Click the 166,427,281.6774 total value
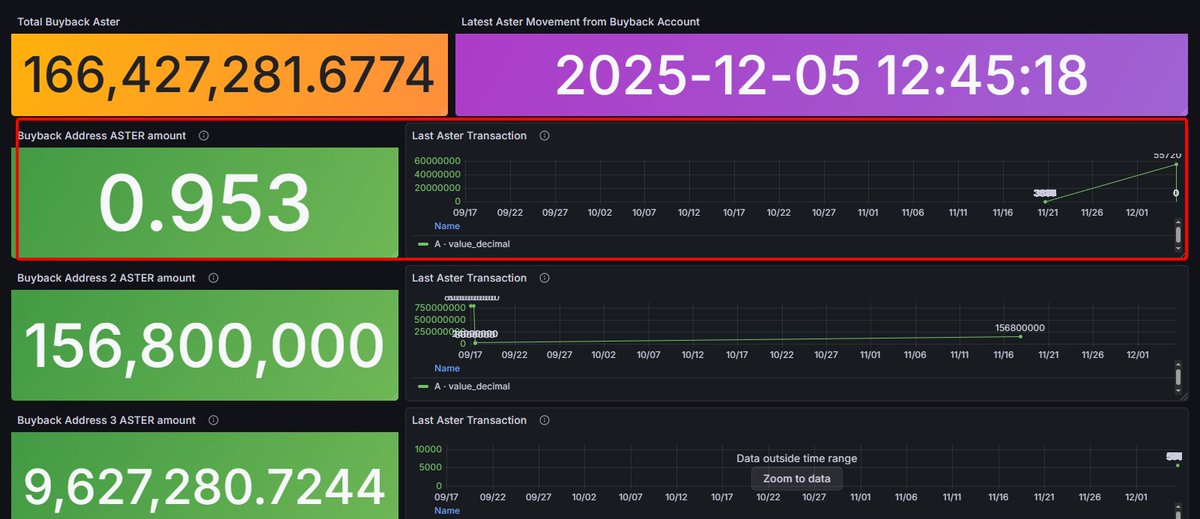The height and width of the screenshot is (519, 1200). coord(229,77)
